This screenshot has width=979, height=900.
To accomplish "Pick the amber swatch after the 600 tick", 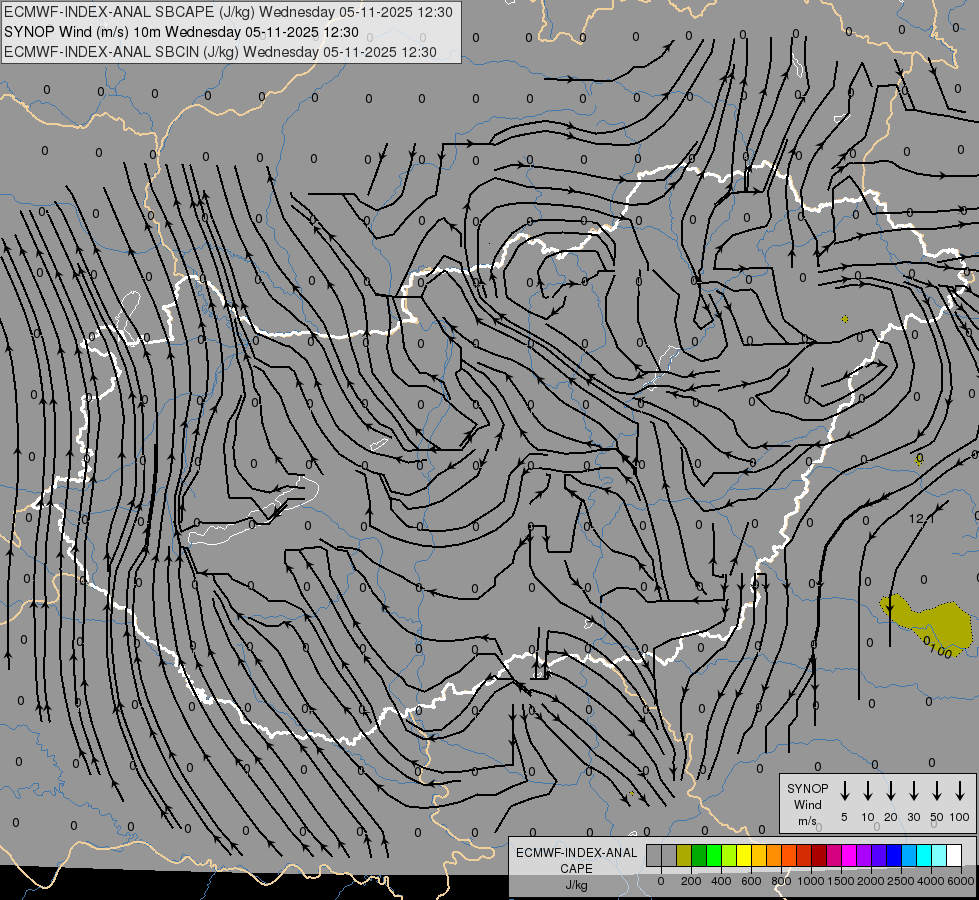I will (759, 855).
